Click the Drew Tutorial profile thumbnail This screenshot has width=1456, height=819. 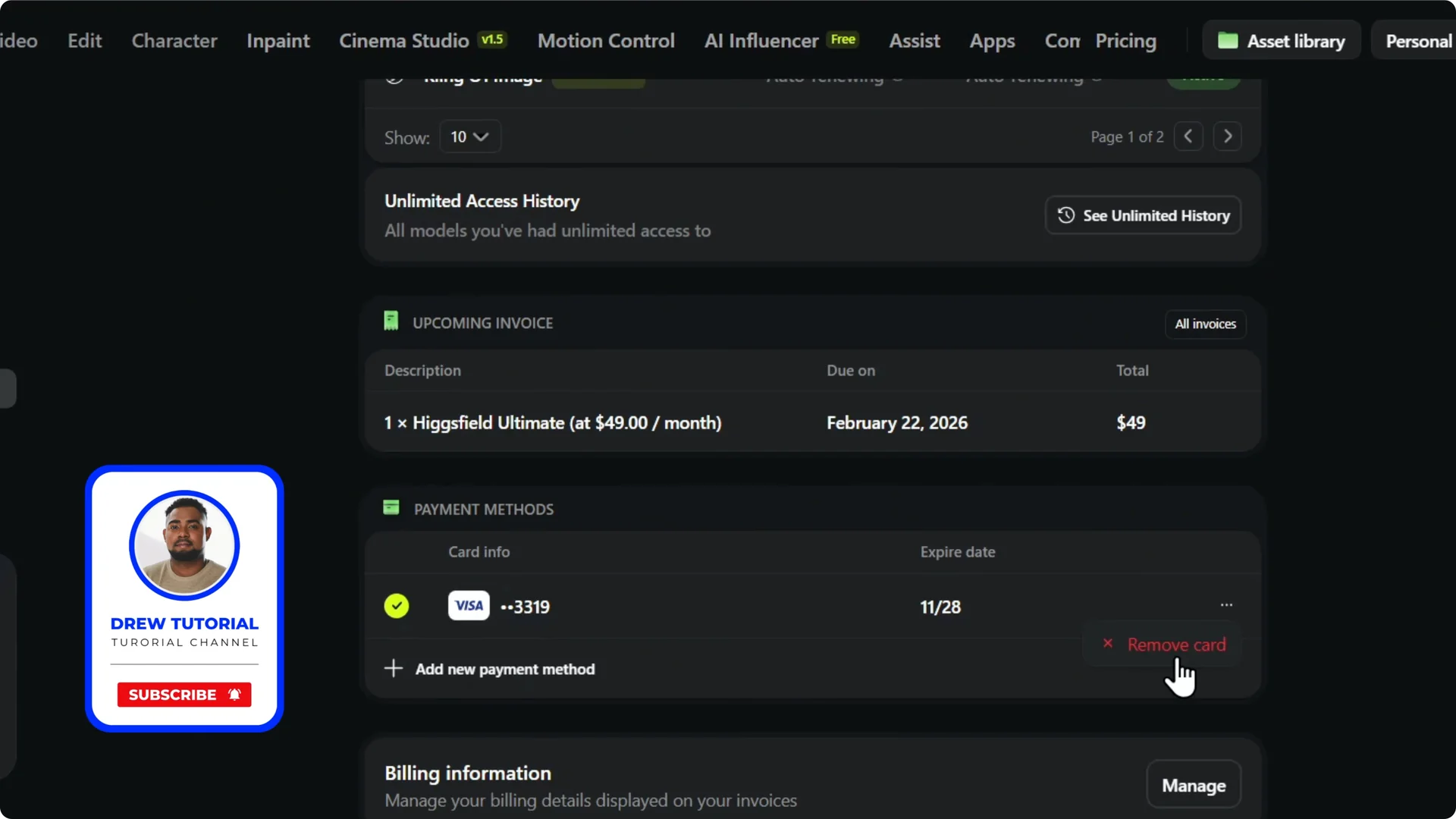[x=184, y=544]
